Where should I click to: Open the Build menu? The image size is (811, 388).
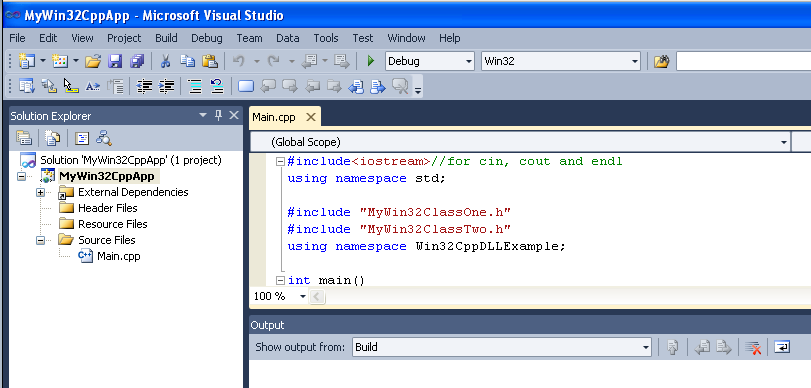click(x=166, y=38)
